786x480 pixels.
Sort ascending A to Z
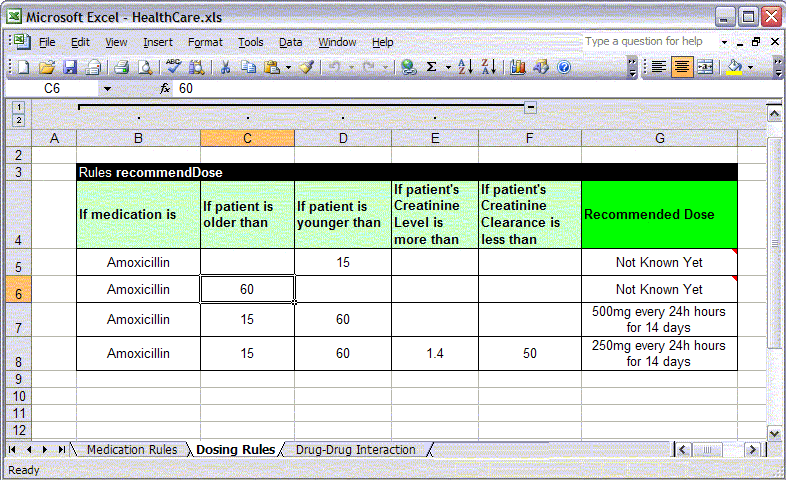tap(465, 67)
